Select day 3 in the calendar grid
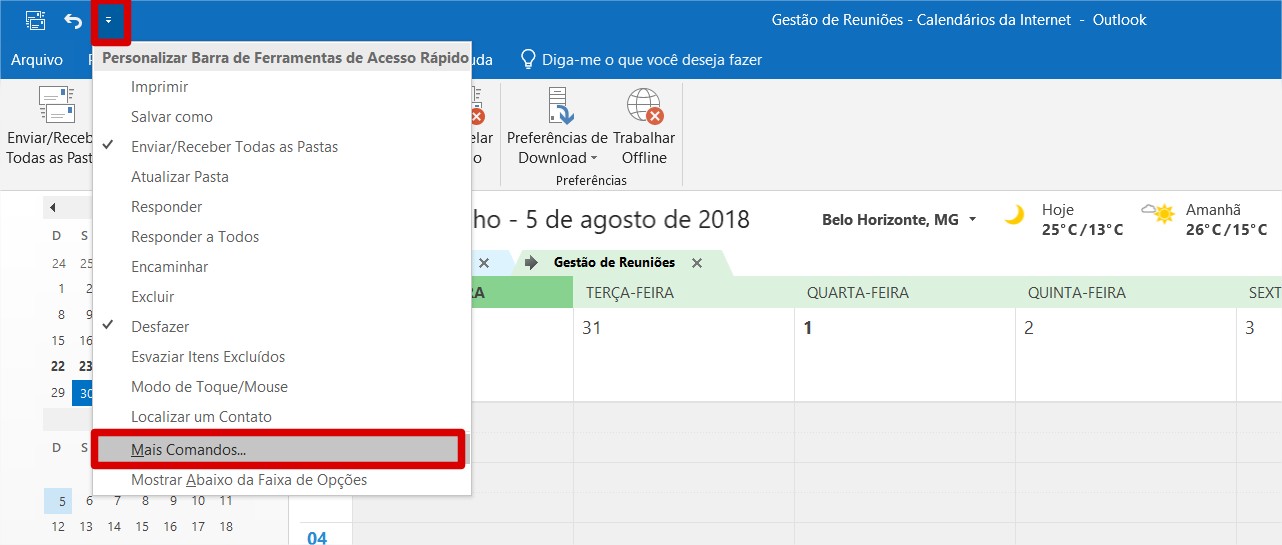This screenshot has height=545, width=1282. pos(1260,354)
